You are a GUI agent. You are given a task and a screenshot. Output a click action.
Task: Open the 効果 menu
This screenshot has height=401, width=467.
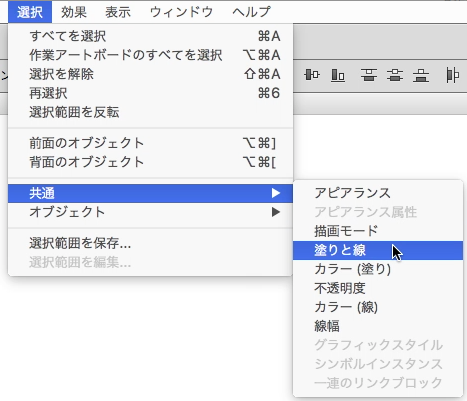(x=74, y=12)
